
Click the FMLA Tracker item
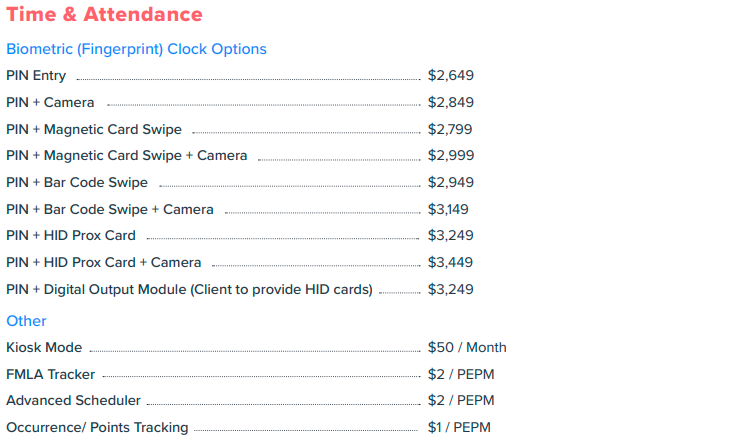(x=50, y=374)
